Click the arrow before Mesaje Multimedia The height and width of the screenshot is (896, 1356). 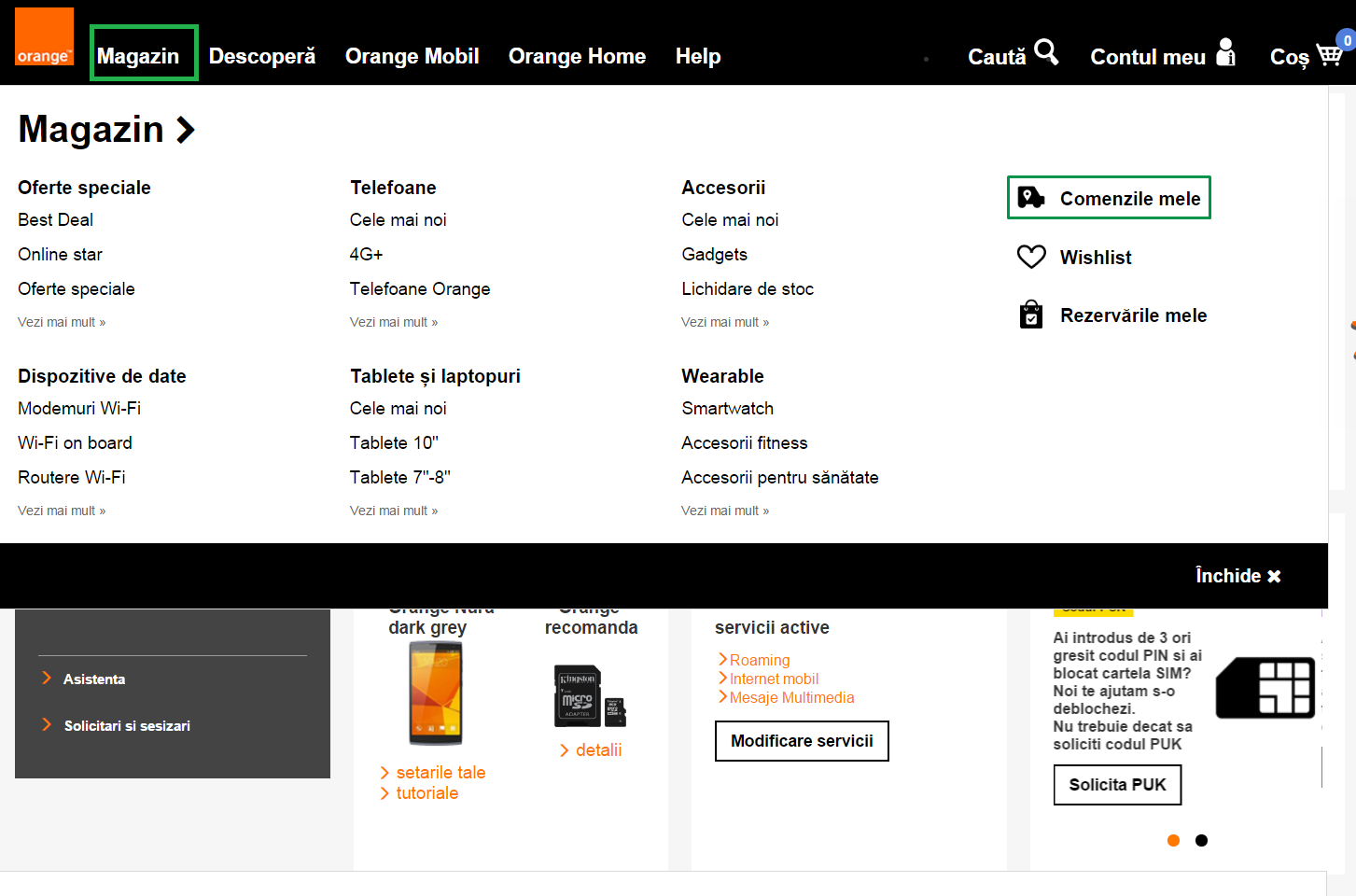coord(722,697)
